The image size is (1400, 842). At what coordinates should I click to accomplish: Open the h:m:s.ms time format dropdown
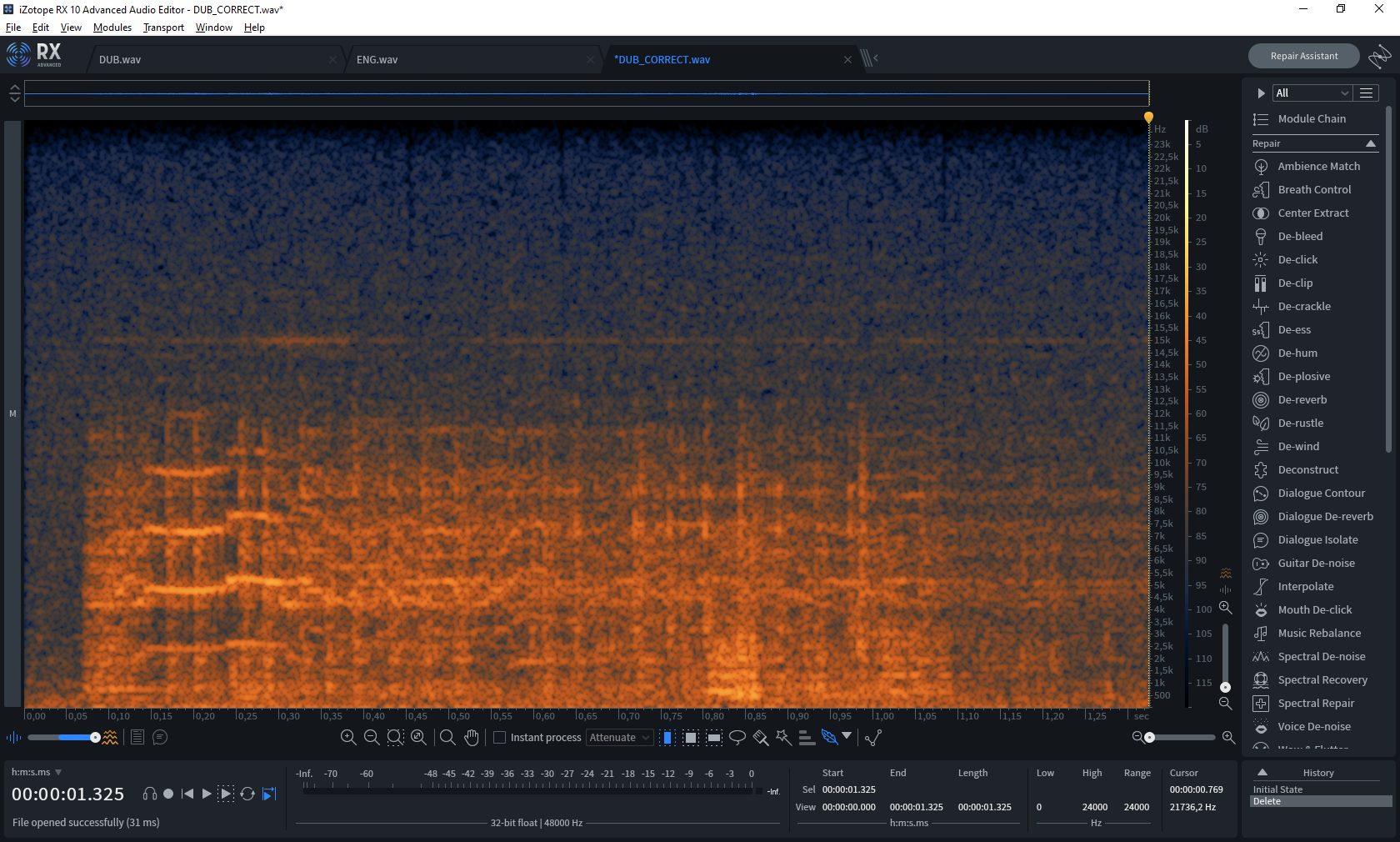click(37, 773)
